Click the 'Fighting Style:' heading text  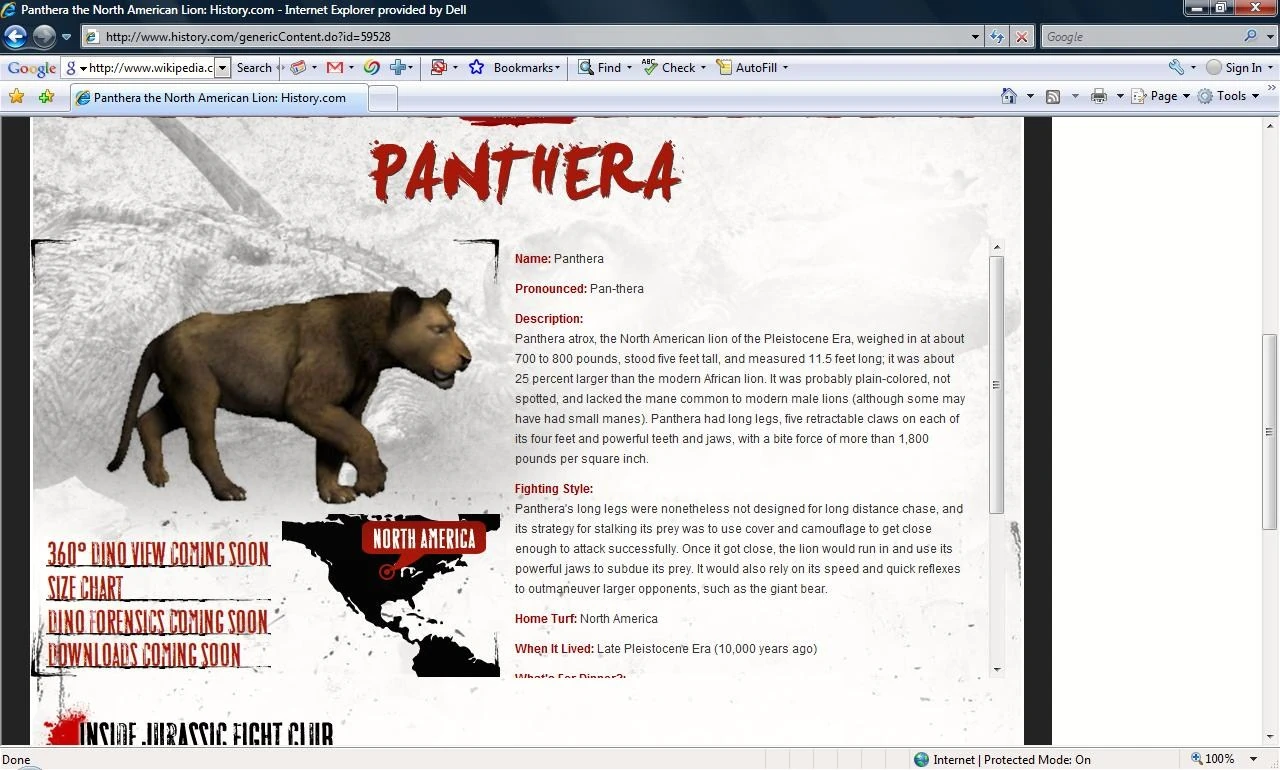554,489
